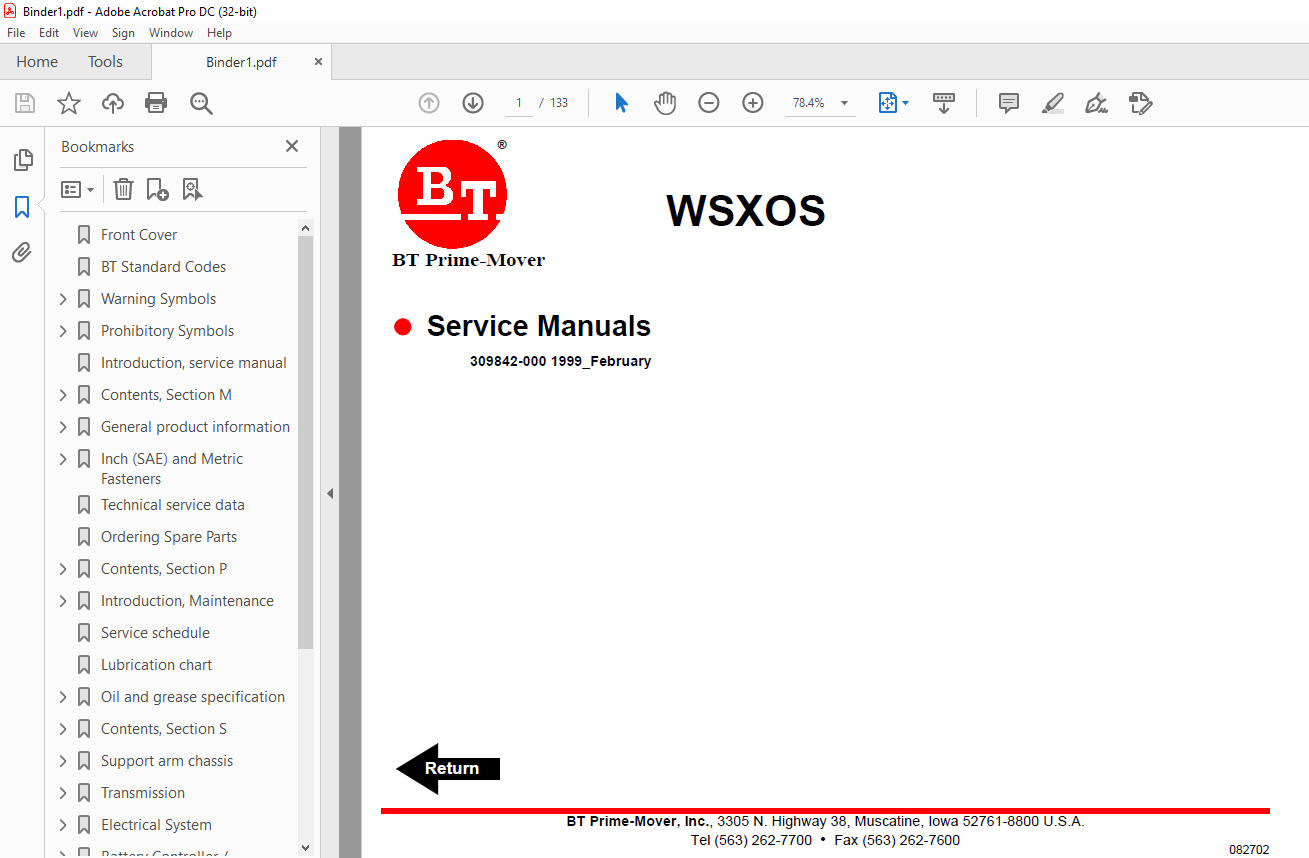The image size is (1309, 858).
Task: Open the View menu
Action: (85, 33)
